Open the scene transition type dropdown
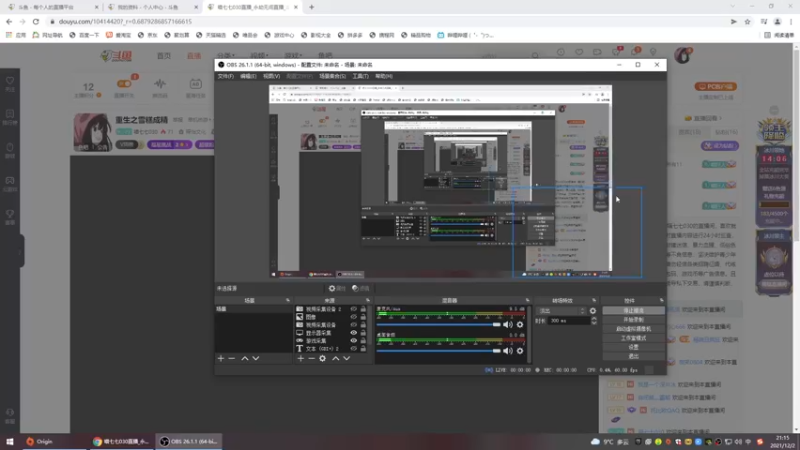Screen dimensions: 800x450 561,311
